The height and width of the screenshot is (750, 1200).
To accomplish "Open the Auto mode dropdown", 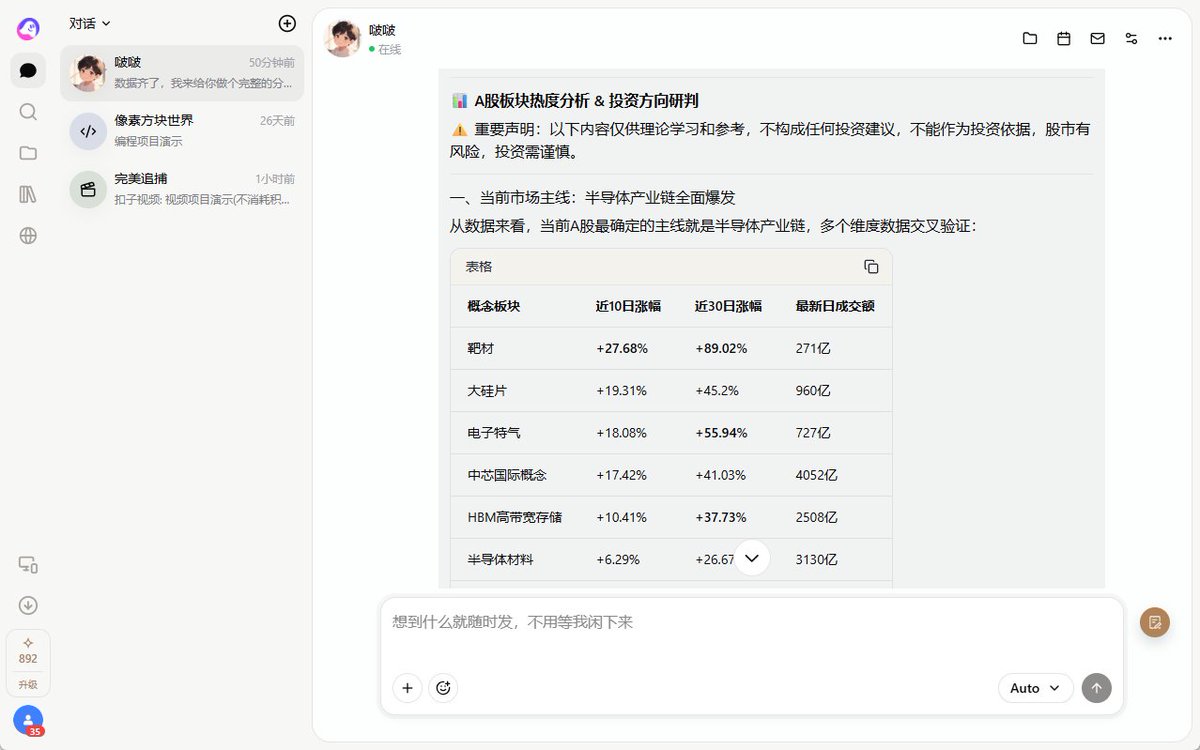I will coord(1035,688).
